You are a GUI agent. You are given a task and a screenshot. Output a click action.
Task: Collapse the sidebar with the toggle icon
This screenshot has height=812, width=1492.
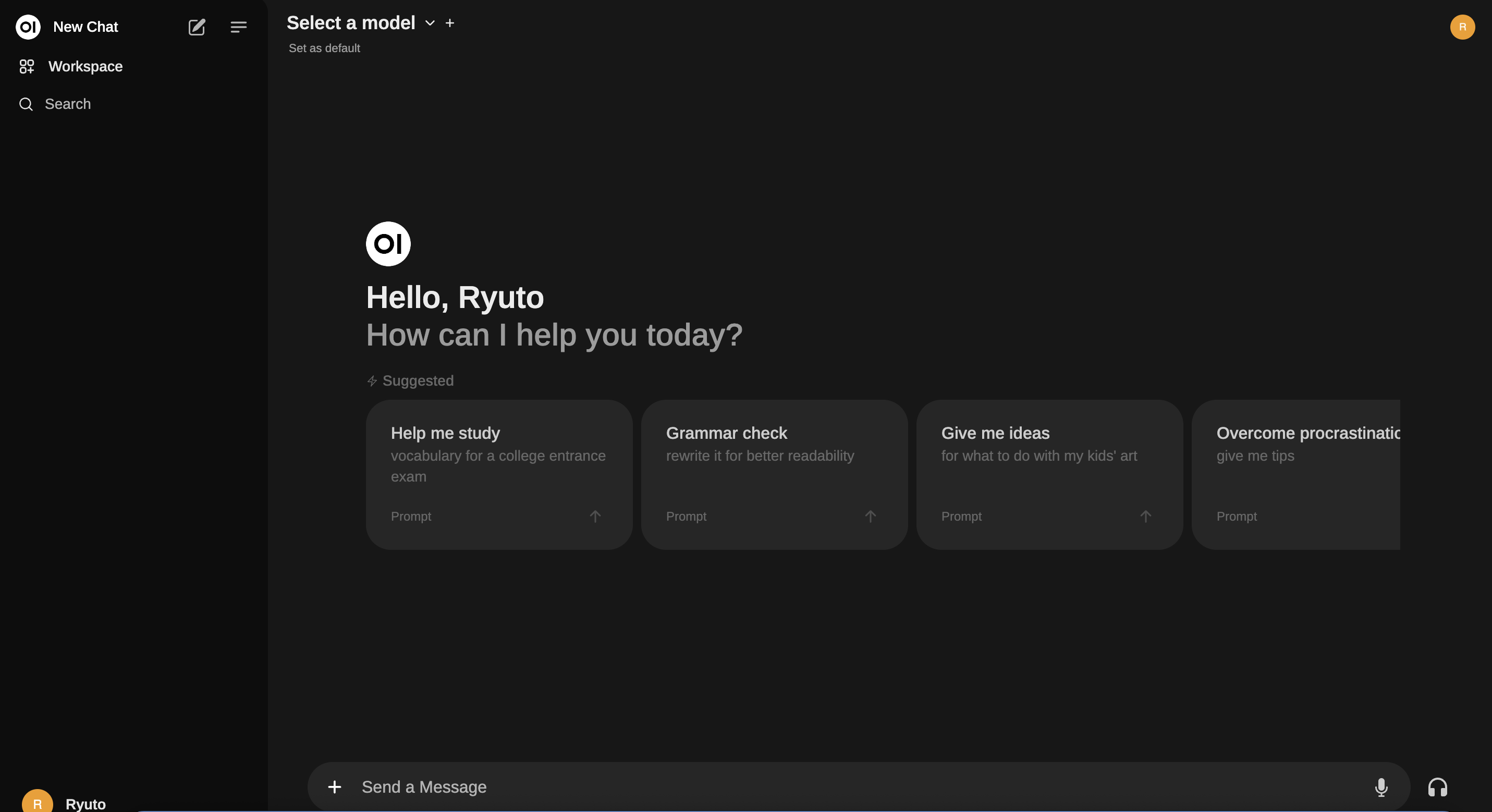pyautogui.click(x=238, y=27)
